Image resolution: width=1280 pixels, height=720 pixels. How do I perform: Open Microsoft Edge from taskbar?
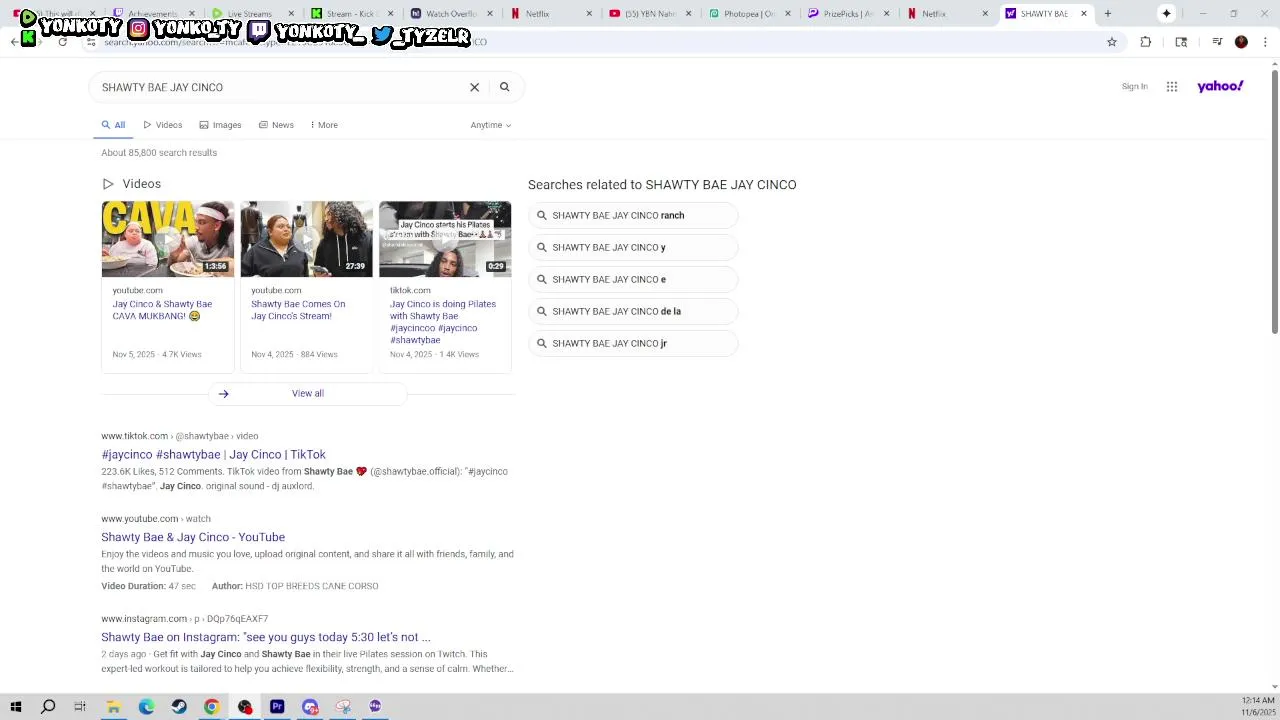click(x=146, y=707)
